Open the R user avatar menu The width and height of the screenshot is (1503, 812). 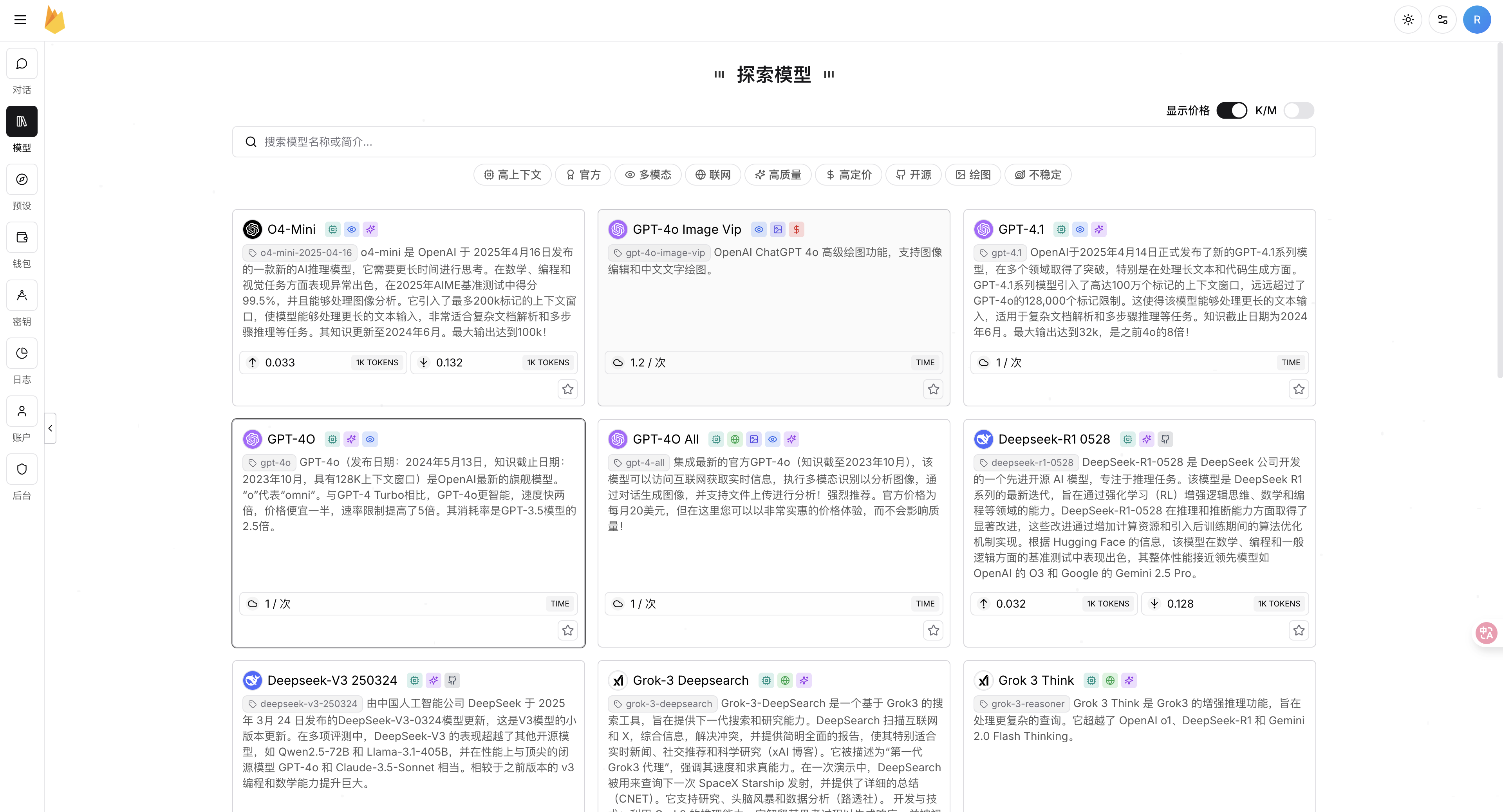[x=1477, y=20]
